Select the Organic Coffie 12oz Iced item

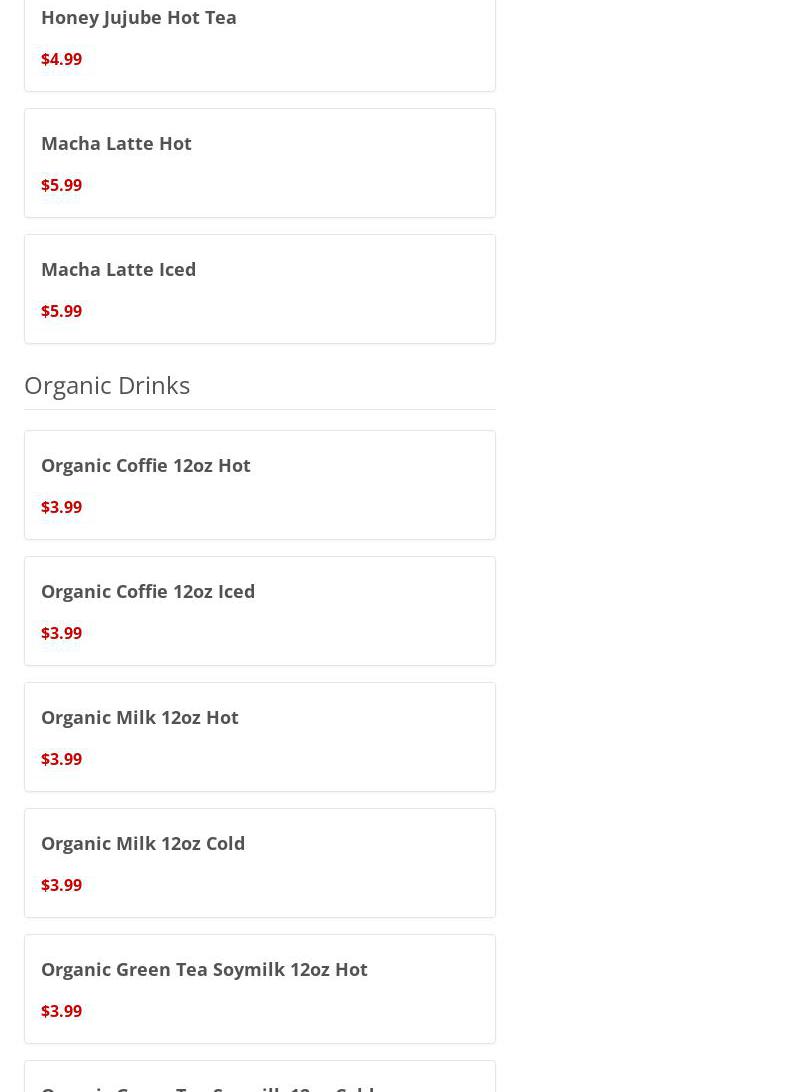pos(148,591)
